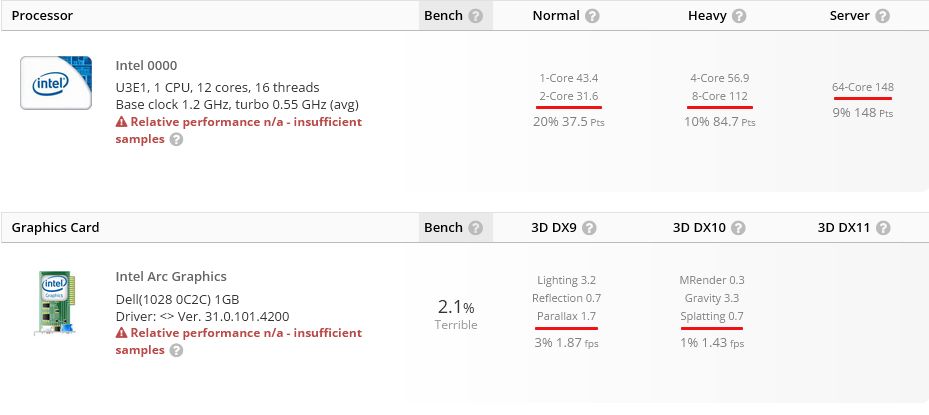Click the 64-Core 148 server score
Image resolution: width=929 pixels, height=415 pixels.
[x=863, y=87]
